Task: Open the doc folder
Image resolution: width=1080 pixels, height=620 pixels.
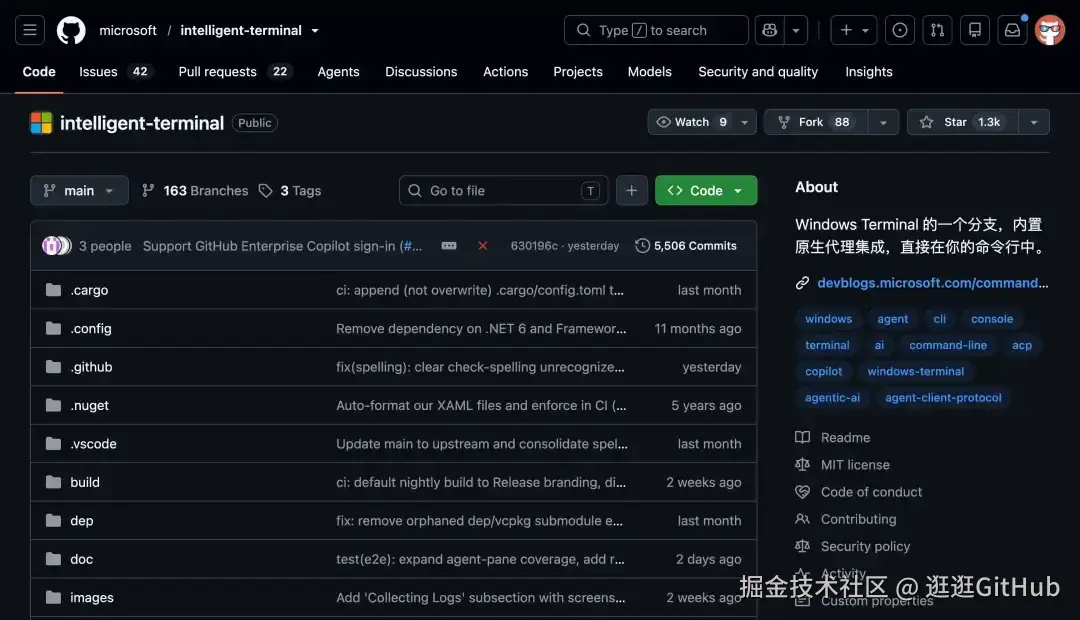Action: tap(81, 559)
